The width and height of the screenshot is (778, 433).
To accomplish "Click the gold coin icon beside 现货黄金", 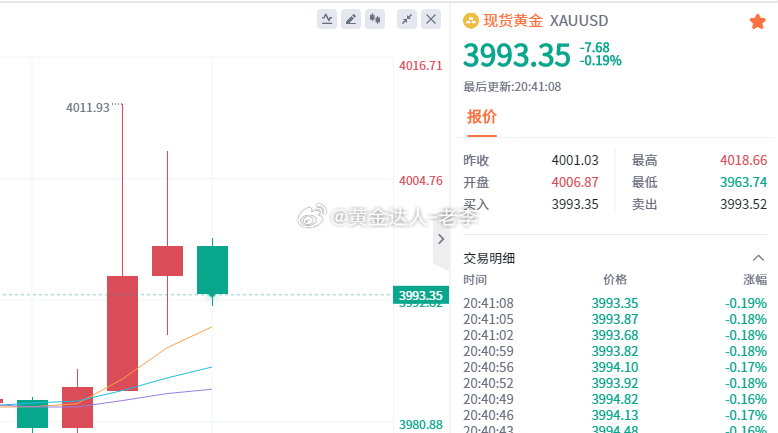I will pos(470,21).
